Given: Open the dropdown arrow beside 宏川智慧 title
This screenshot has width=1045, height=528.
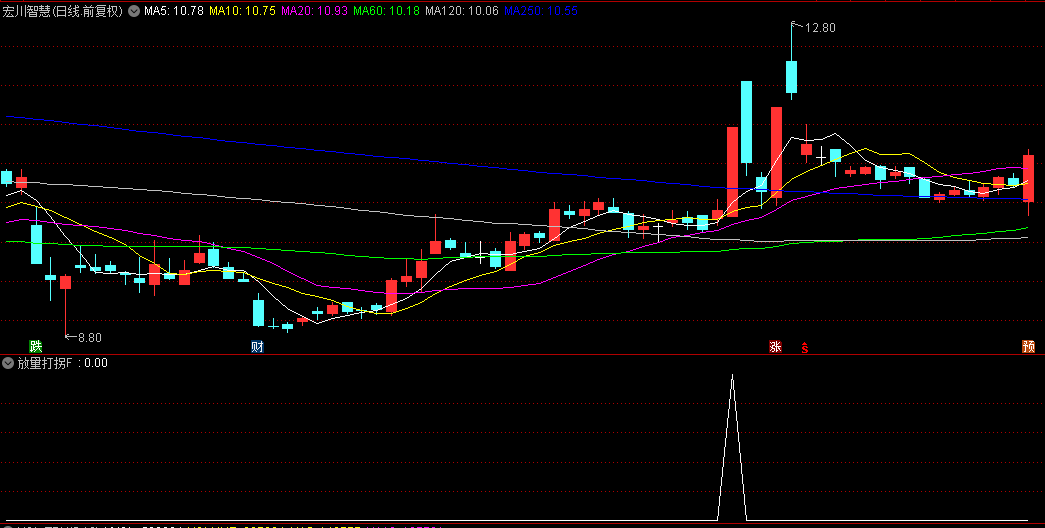Looking at the screenshot, I should [x=134, y=11].
